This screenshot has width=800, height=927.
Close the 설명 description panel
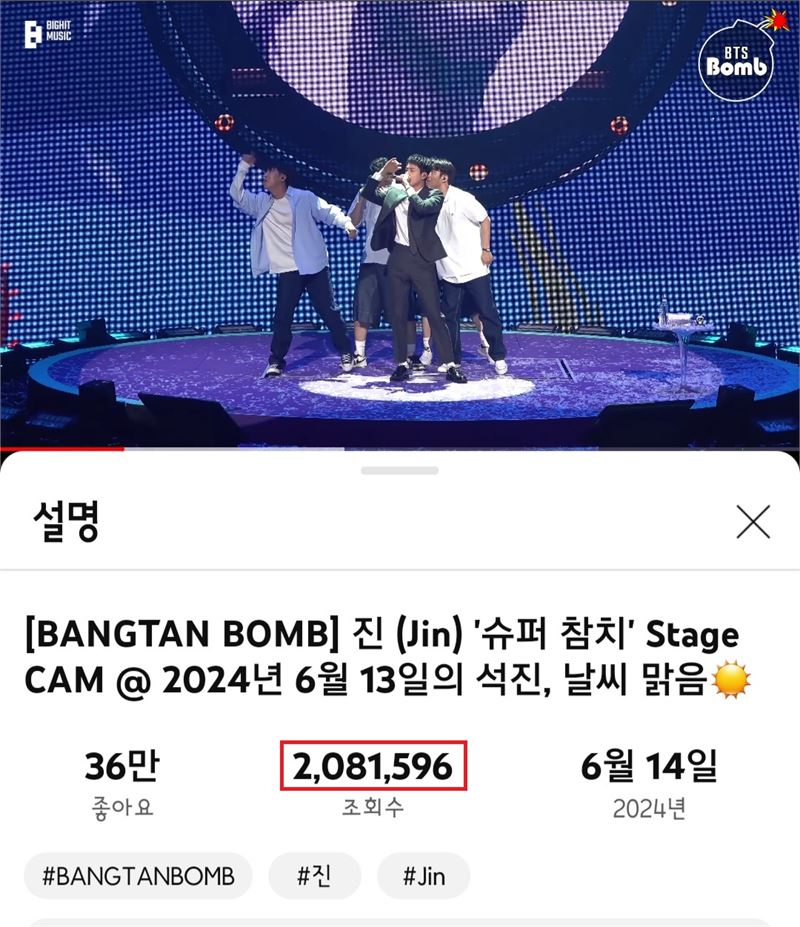[x=753, y=522]
